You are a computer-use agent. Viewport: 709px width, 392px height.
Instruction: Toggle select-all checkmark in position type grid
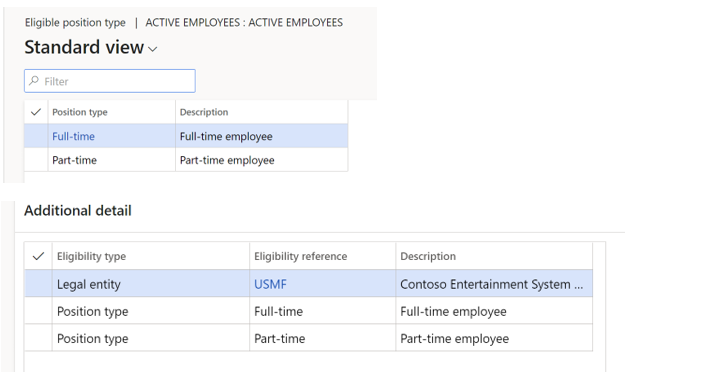coord(36,112)
